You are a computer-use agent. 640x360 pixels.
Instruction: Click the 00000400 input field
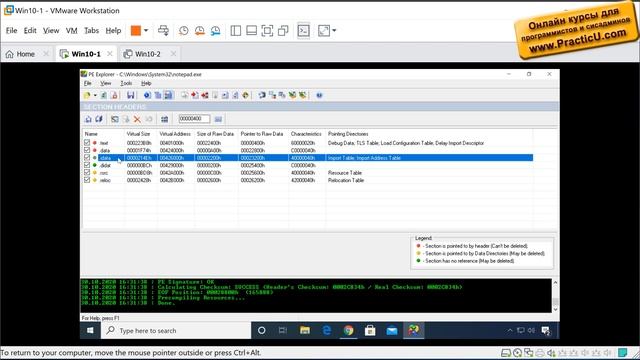(x=194, y=119)
